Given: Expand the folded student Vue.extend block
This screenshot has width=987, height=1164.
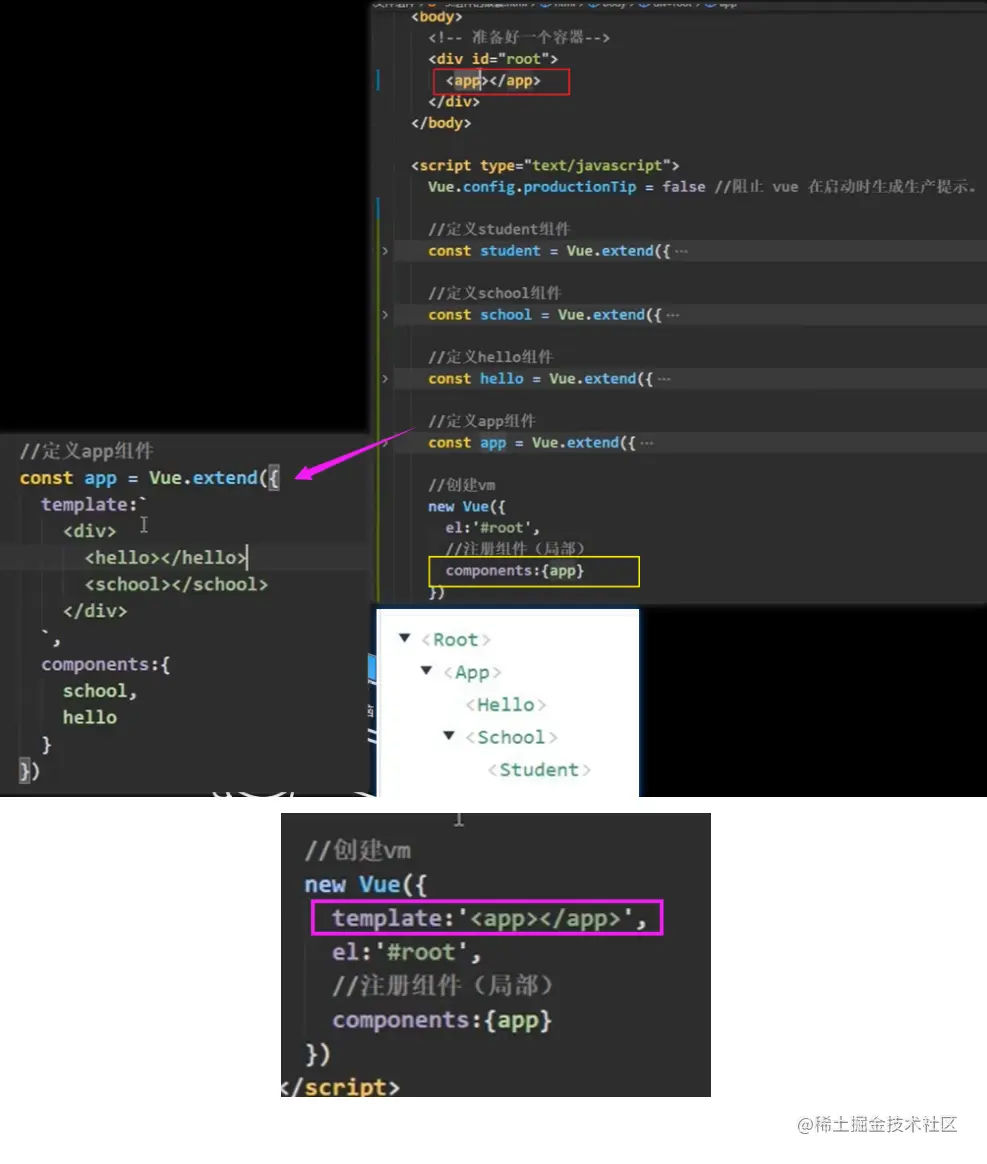Looking at the screenshot, I should (x=384, y=251).
